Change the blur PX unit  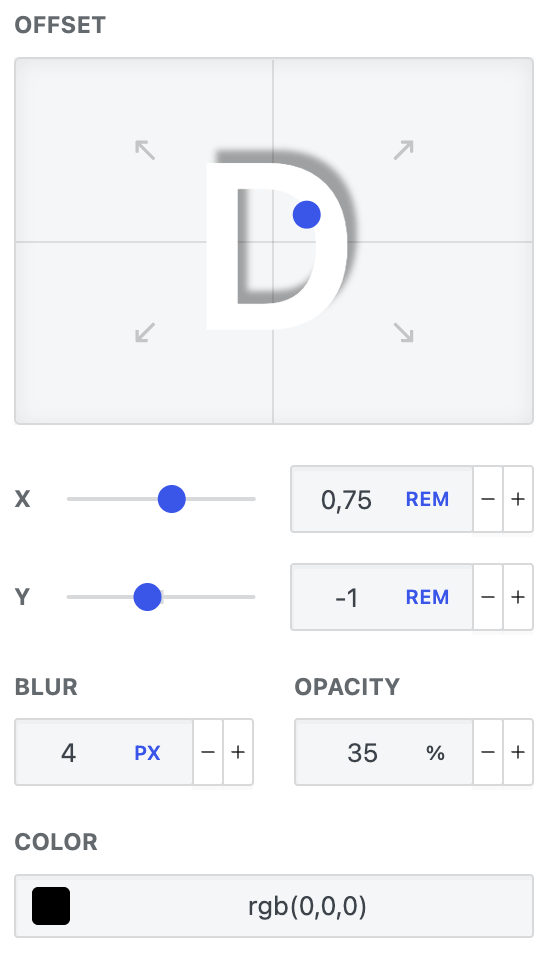148,753
